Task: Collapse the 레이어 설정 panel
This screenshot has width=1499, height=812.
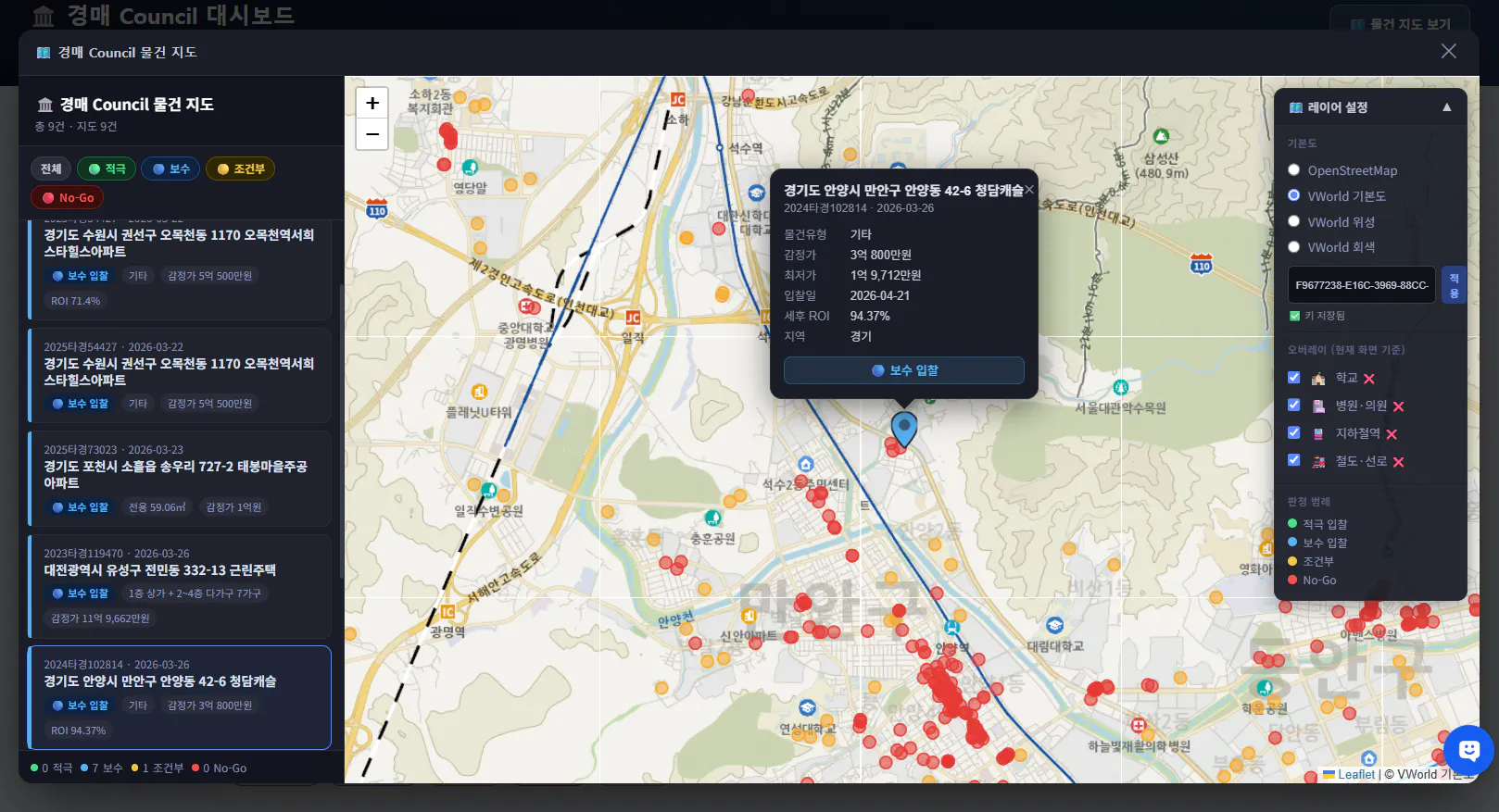Action: point(1447,107)
